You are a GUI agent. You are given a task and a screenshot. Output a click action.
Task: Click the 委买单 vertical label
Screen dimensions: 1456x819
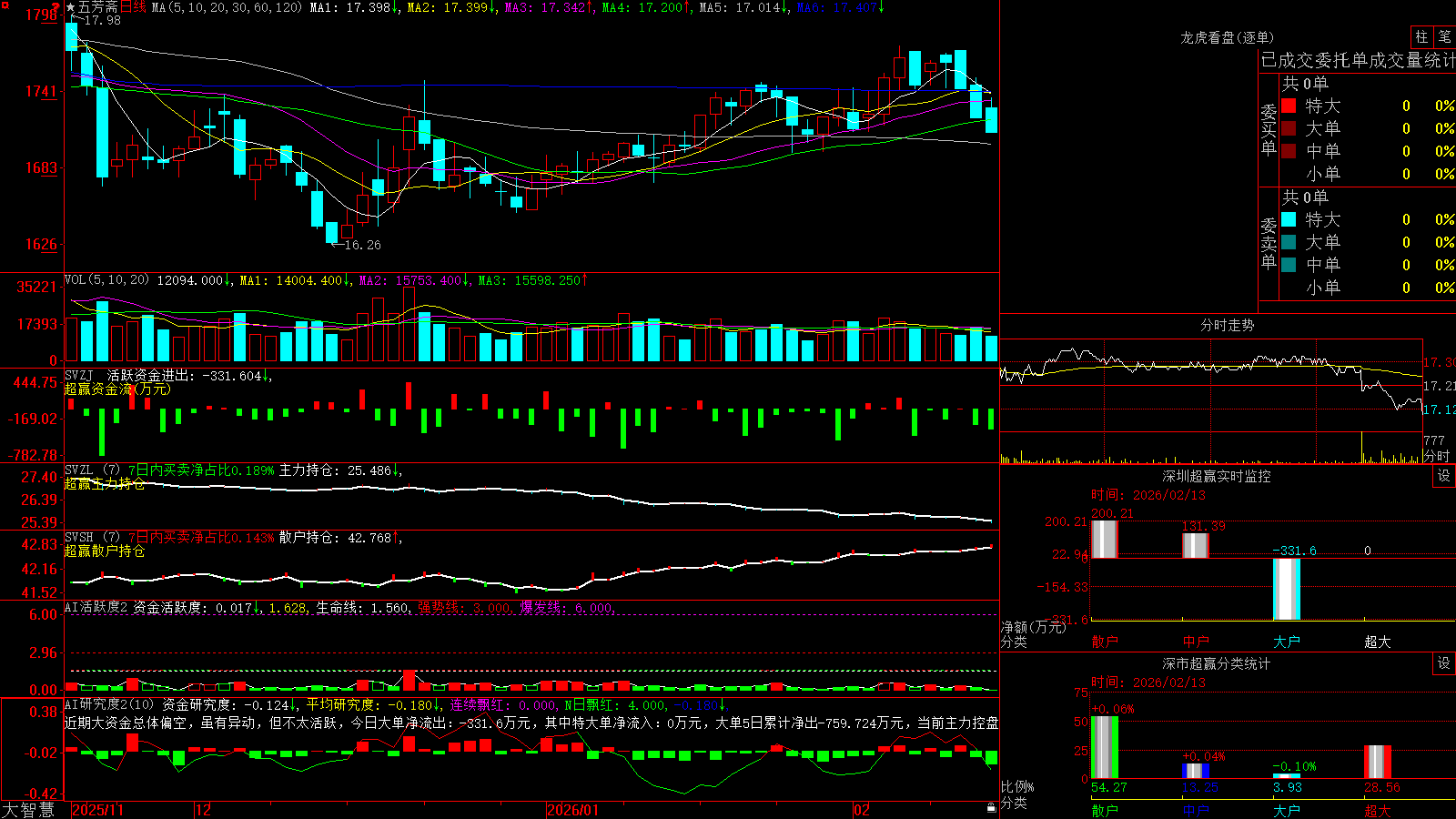click(x=1269, y=129)
